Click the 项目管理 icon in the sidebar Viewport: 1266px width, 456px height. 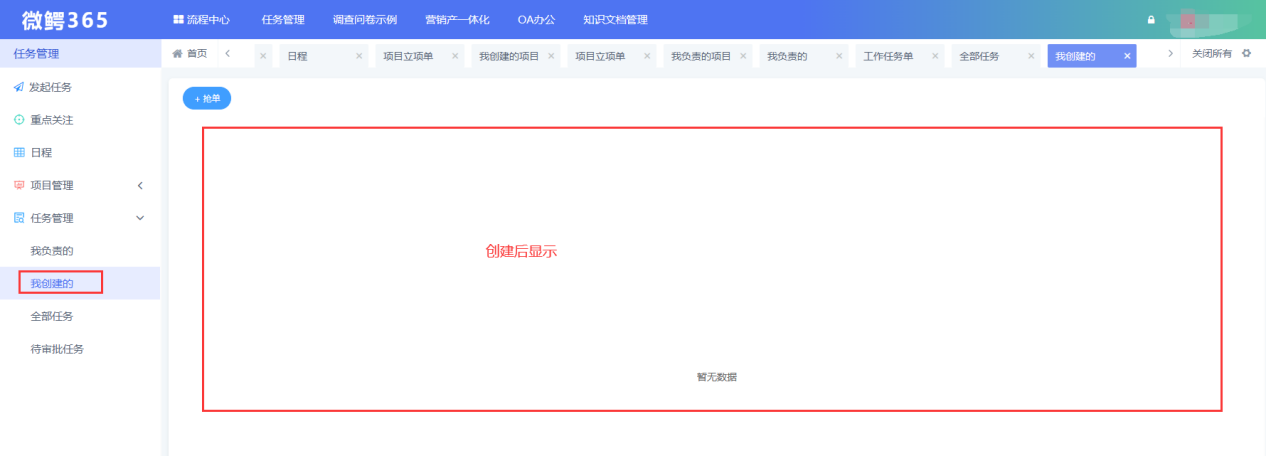point(18,185)
